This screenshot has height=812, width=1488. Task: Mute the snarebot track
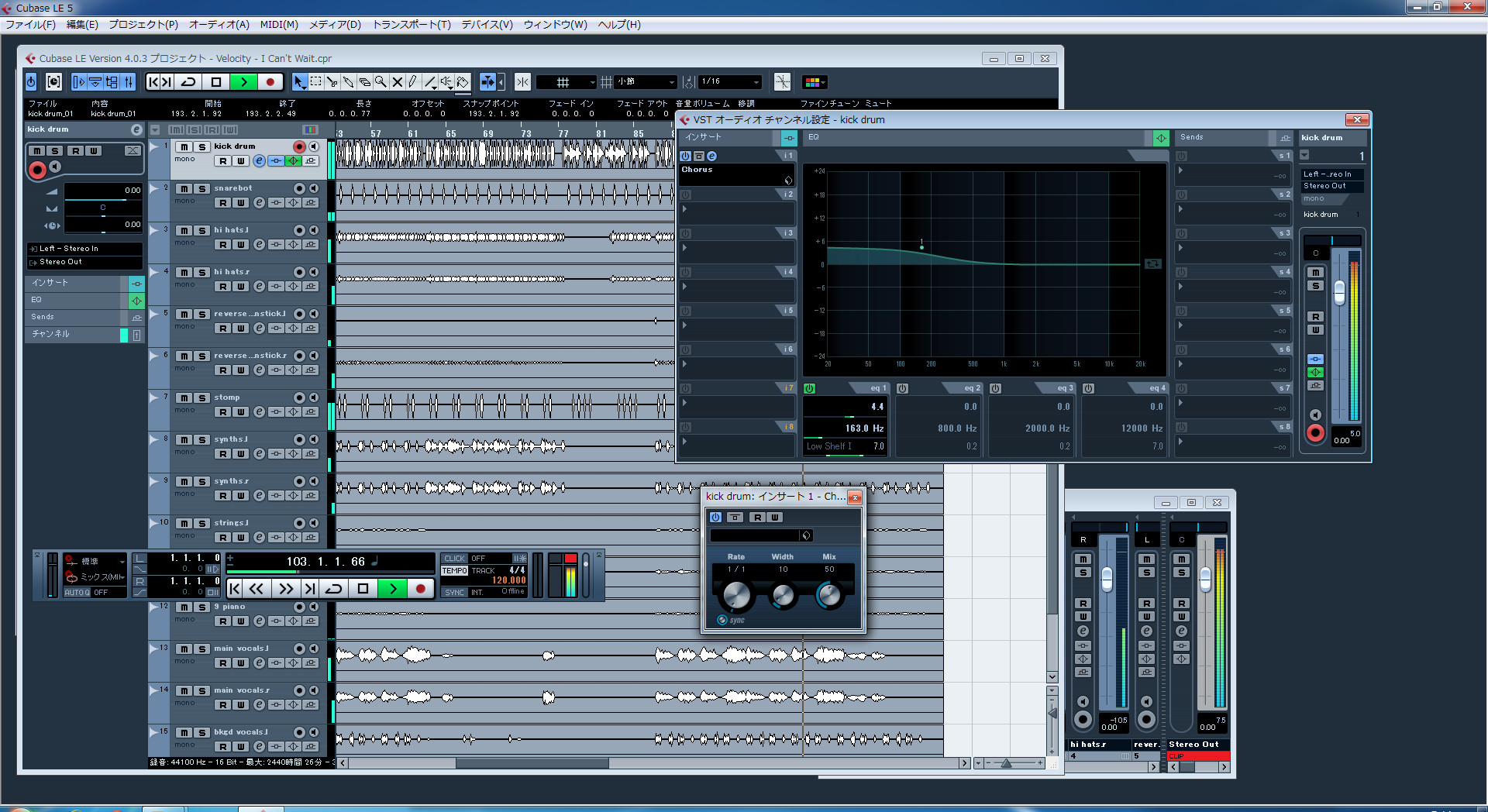coord(184,188)
